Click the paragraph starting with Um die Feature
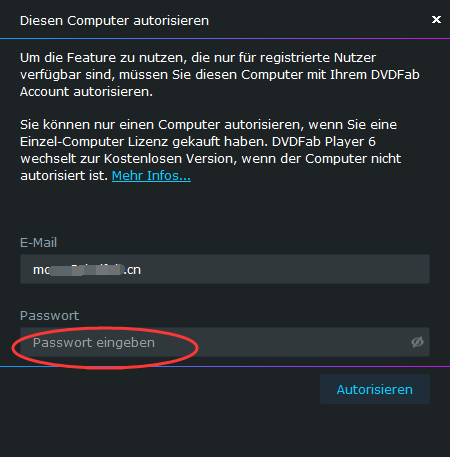The height and width of the screenshot is (457, 450). (220, 75)
